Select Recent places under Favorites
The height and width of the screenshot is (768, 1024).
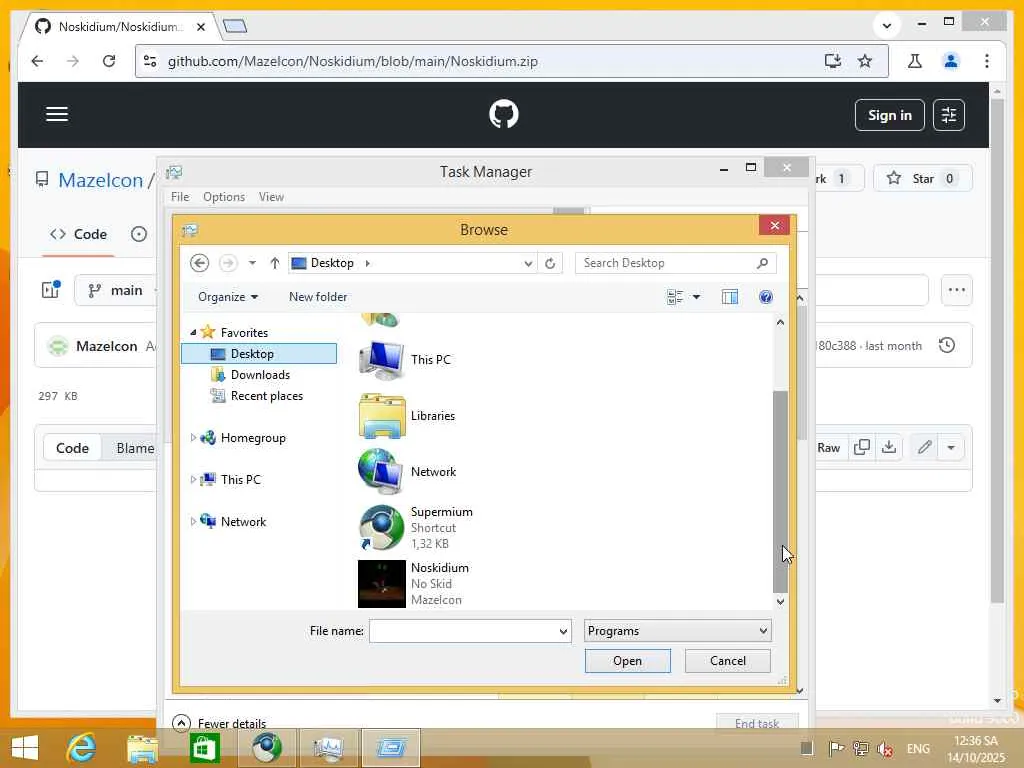(266, 396)
